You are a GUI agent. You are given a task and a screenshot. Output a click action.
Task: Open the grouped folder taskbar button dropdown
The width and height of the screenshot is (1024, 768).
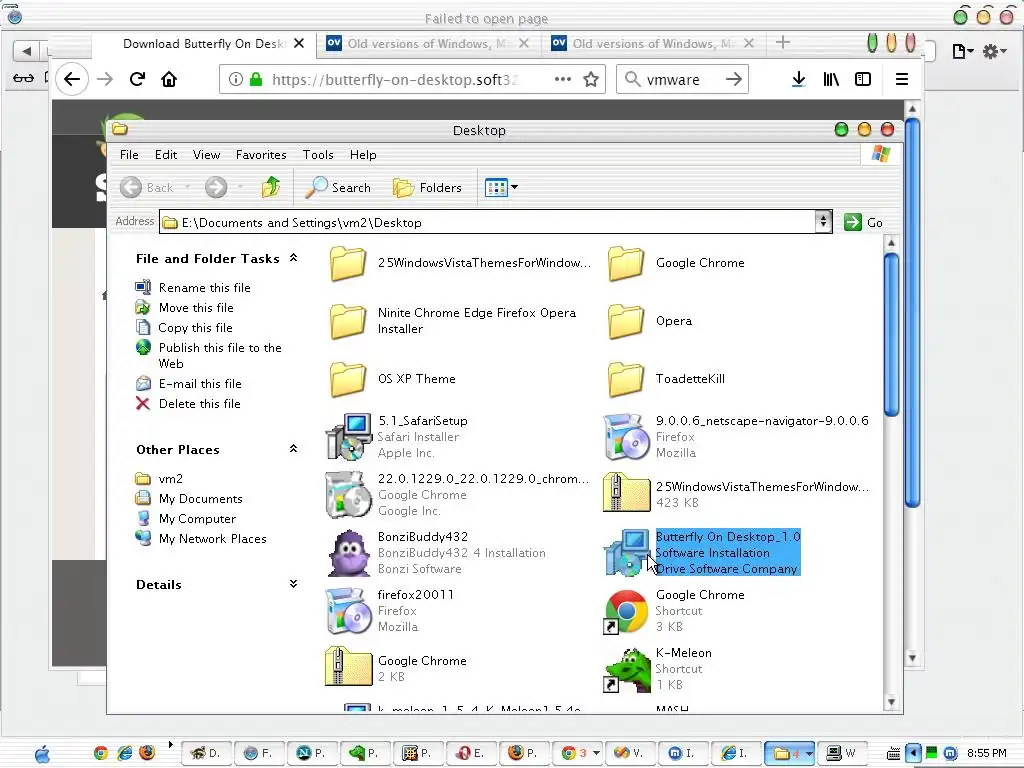809,753
